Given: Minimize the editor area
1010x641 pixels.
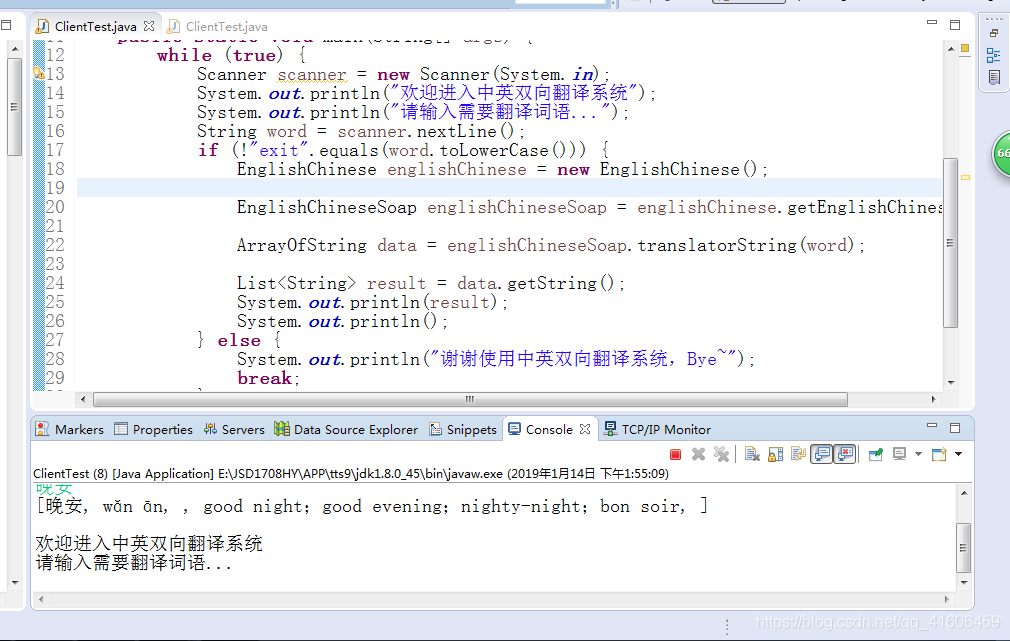Looking at the screenshot, I should click(x=931, y=23).
